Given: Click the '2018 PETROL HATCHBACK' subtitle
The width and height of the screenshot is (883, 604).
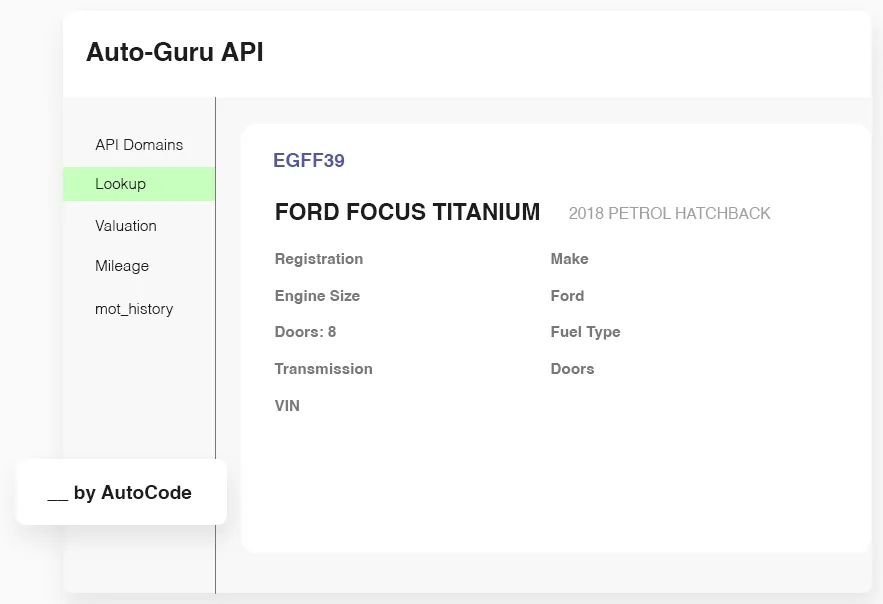Looking at the screenshot, I should click(x=669, y=213).
